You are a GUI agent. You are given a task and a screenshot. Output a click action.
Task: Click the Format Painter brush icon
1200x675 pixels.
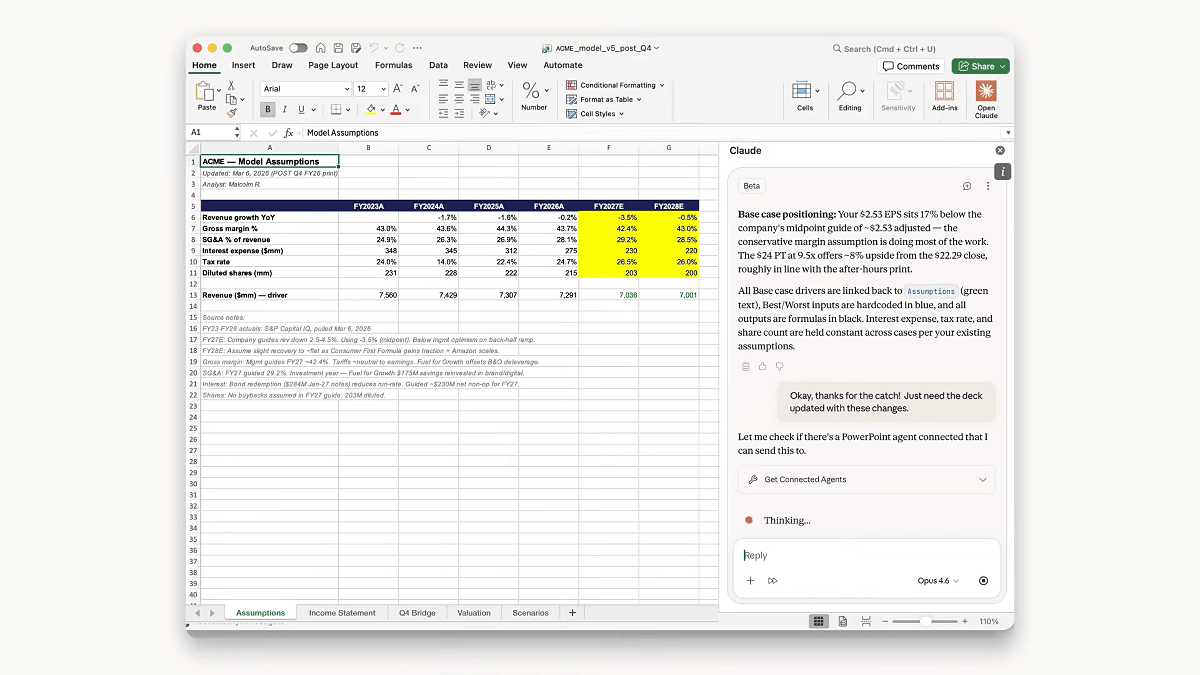pos(232,113)
